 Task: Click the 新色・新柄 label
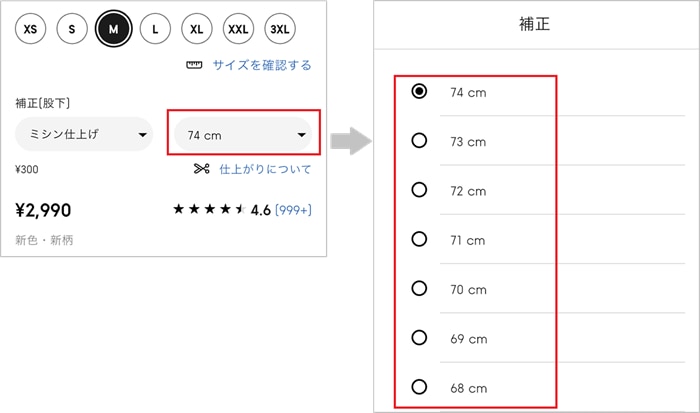click(x=44, y=240)
